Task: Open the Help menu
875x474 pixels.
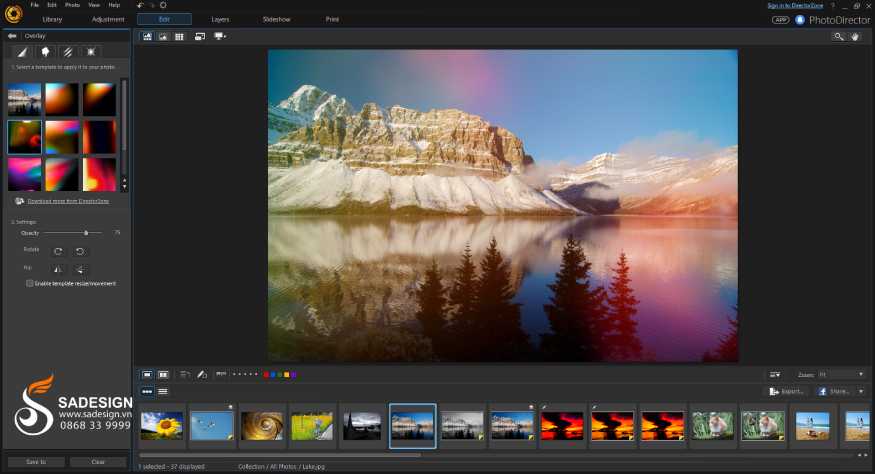Action: (x=114, y=5)
